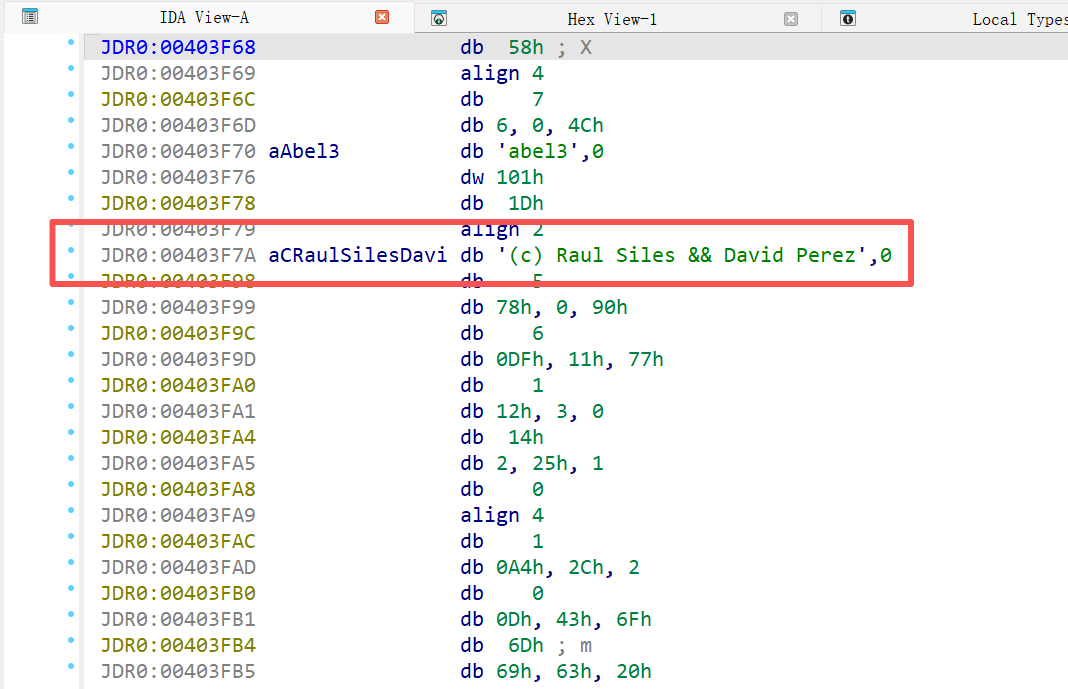
Task: Click address JDR0:00403F6C
Action: click(x=178, y=99)
